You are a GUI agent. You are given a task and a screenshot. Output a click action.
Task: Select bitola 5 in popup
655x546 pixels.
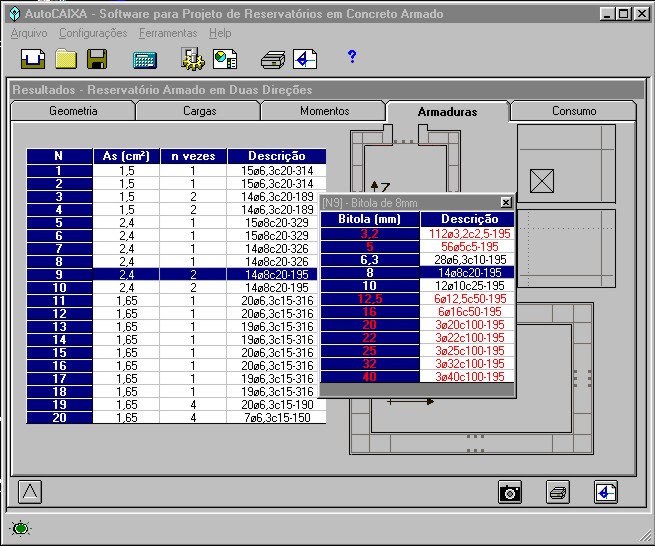coord(370,246)
